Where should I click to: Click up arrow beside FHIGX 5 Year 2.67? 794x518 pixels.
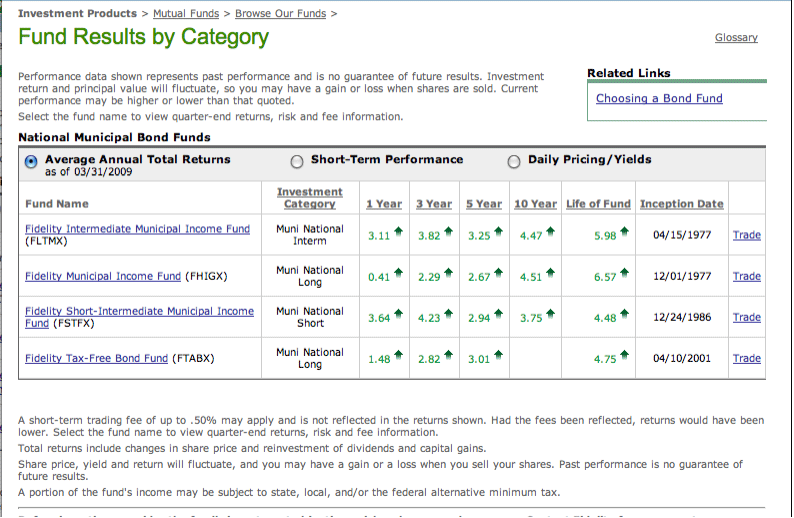[499, 273]
